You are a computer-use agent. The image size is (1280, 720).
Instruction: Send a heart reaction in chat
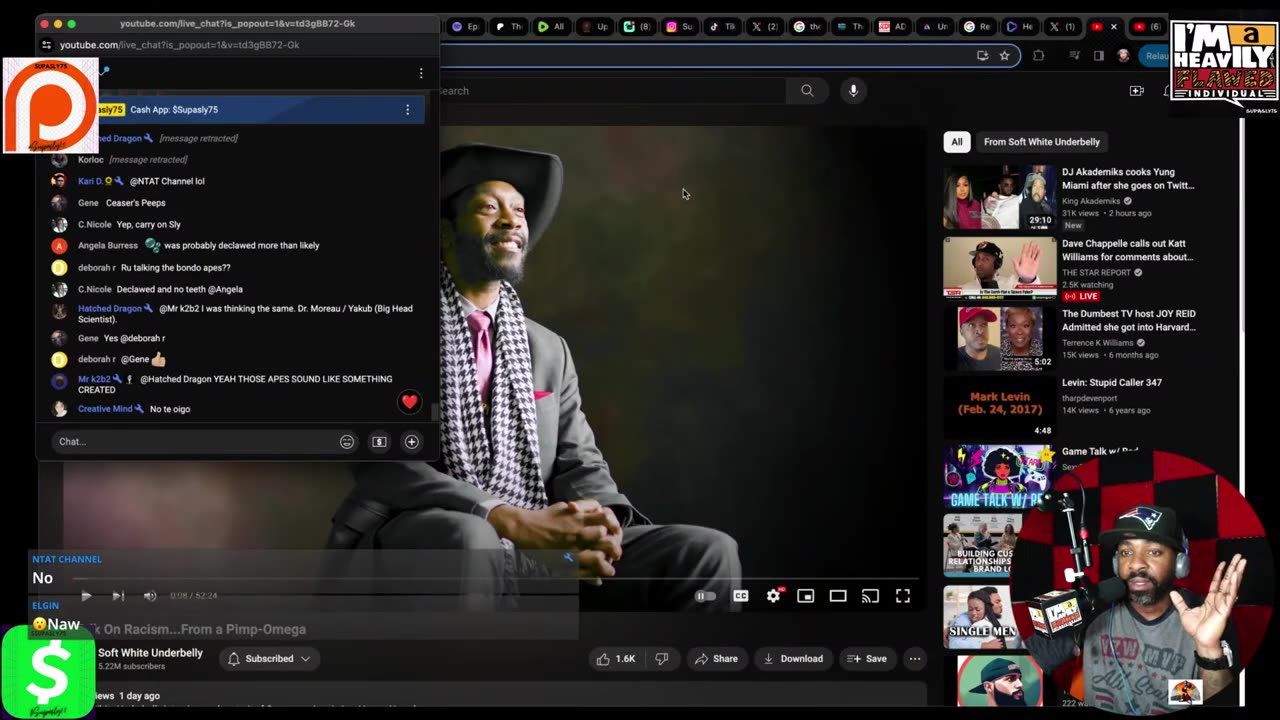pyautogui.click(x=409, y=402)
